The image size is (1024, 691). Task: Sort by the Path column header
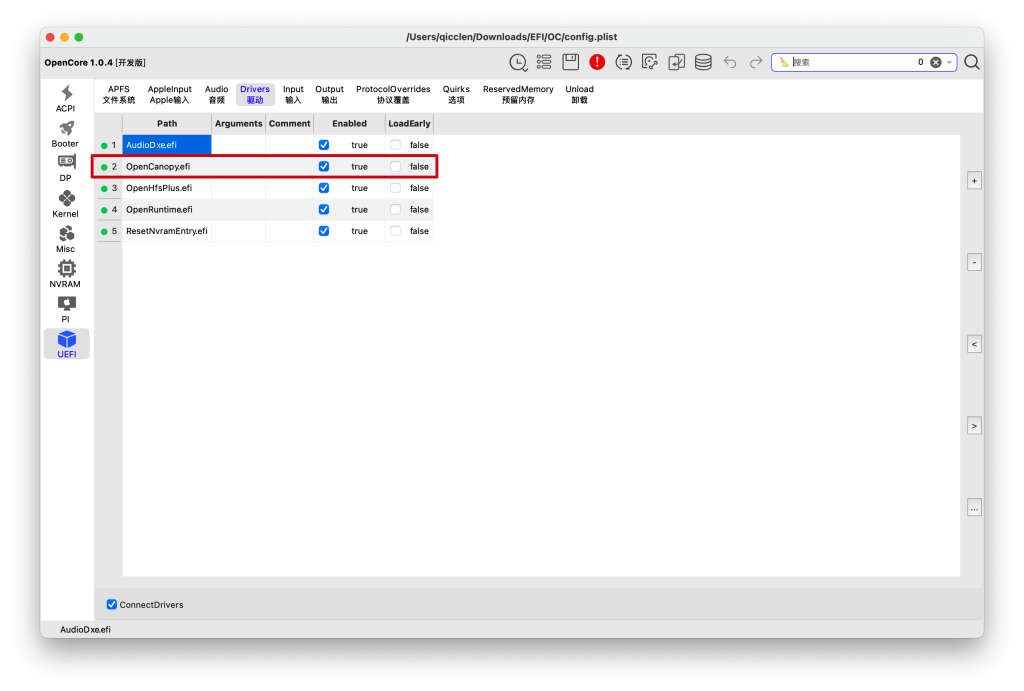tap(167, 123)
